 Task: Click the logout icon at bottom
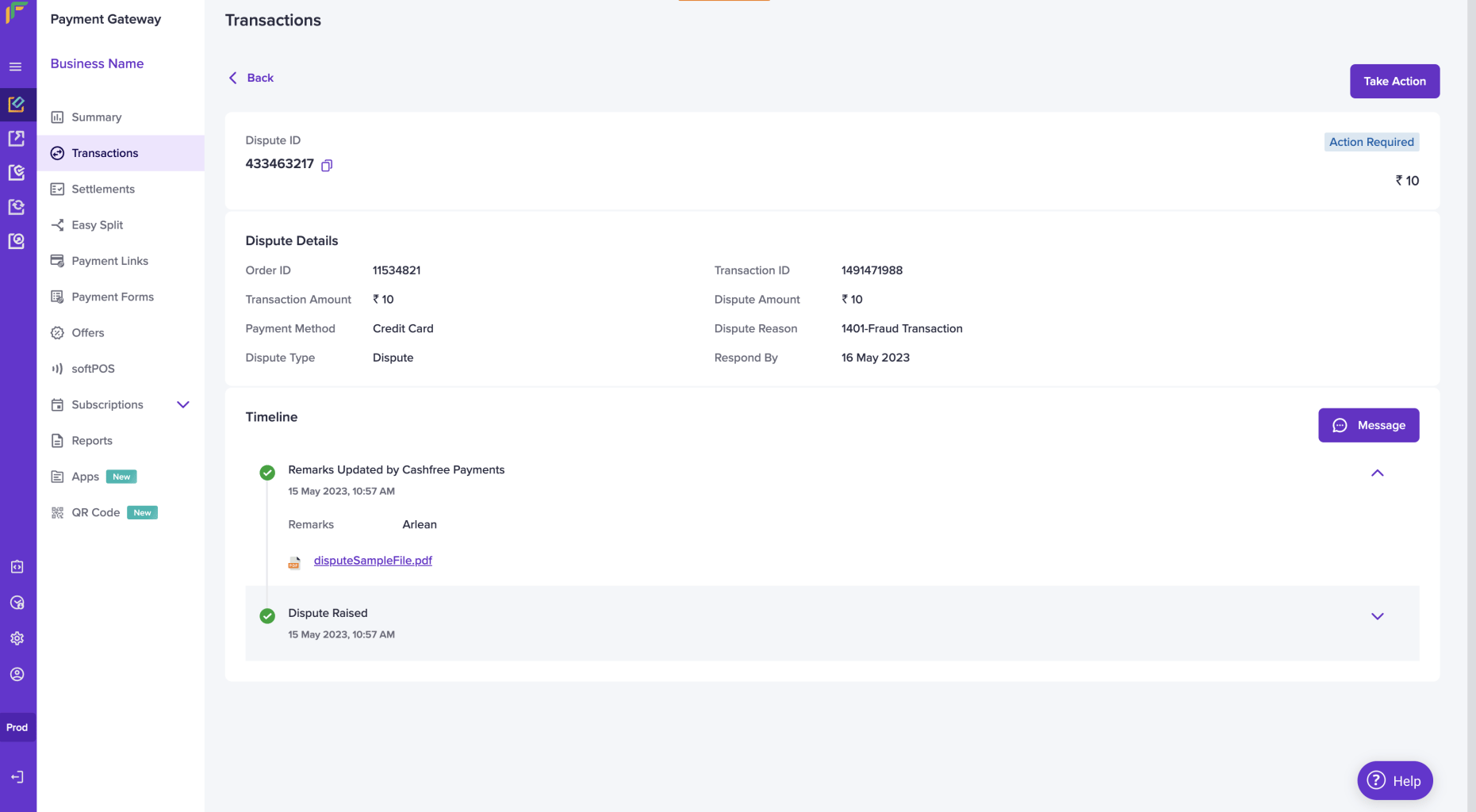[x=17, y=777]
